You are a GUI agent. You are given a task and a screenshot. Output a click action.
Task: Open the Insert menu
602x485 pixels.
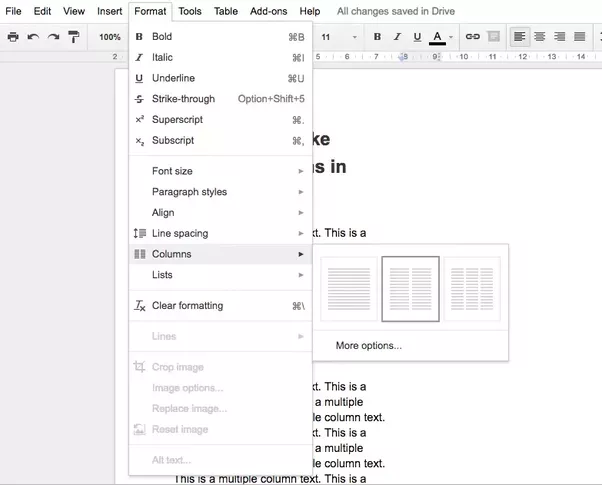pyautogui.click(x=109, y=11)
